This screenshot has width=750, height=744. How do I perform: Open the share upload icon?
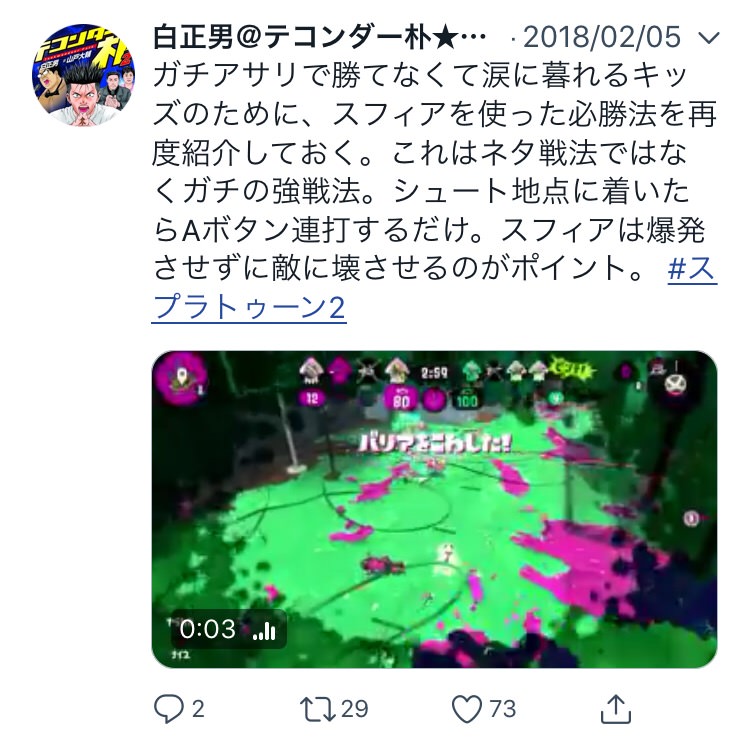[616, 709]
